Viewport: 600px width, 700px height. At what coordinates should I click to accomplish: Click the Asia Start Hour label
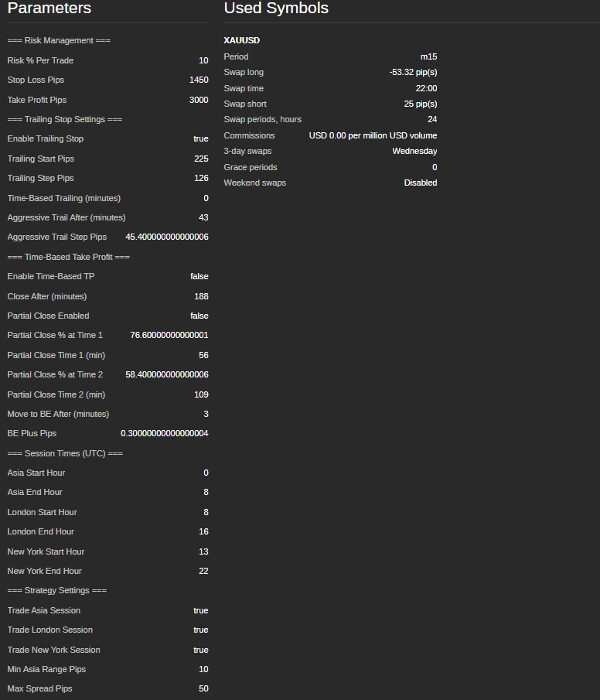[x=36, y=473]
